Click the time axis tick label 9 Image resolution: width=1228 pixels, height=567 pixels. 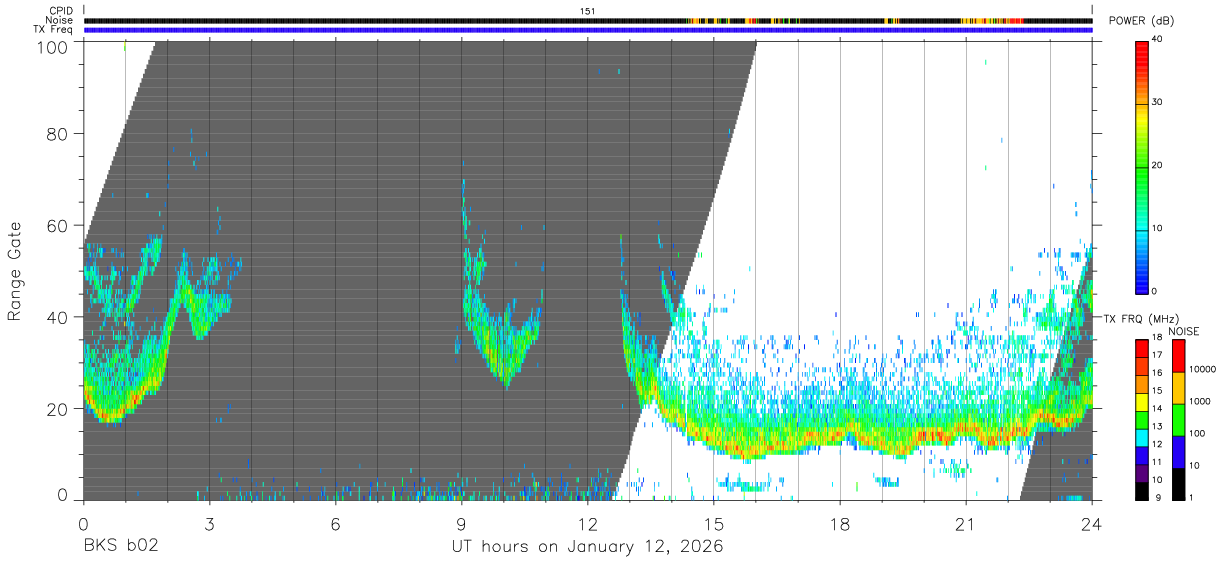(462, 524)
